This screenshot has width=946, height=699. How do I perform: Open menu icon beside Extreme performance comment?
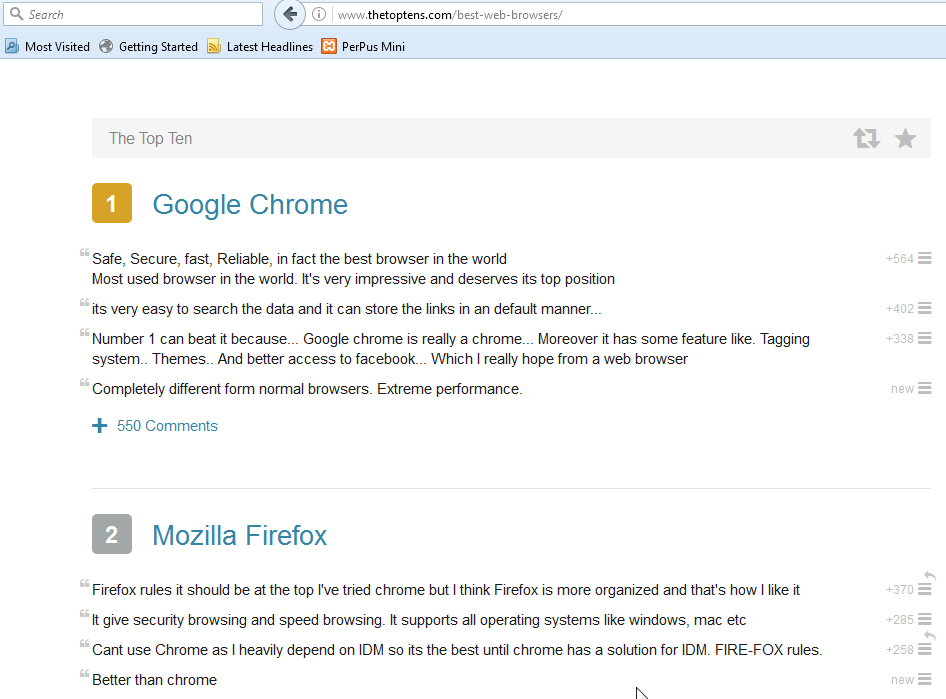[x=924, y=389]
